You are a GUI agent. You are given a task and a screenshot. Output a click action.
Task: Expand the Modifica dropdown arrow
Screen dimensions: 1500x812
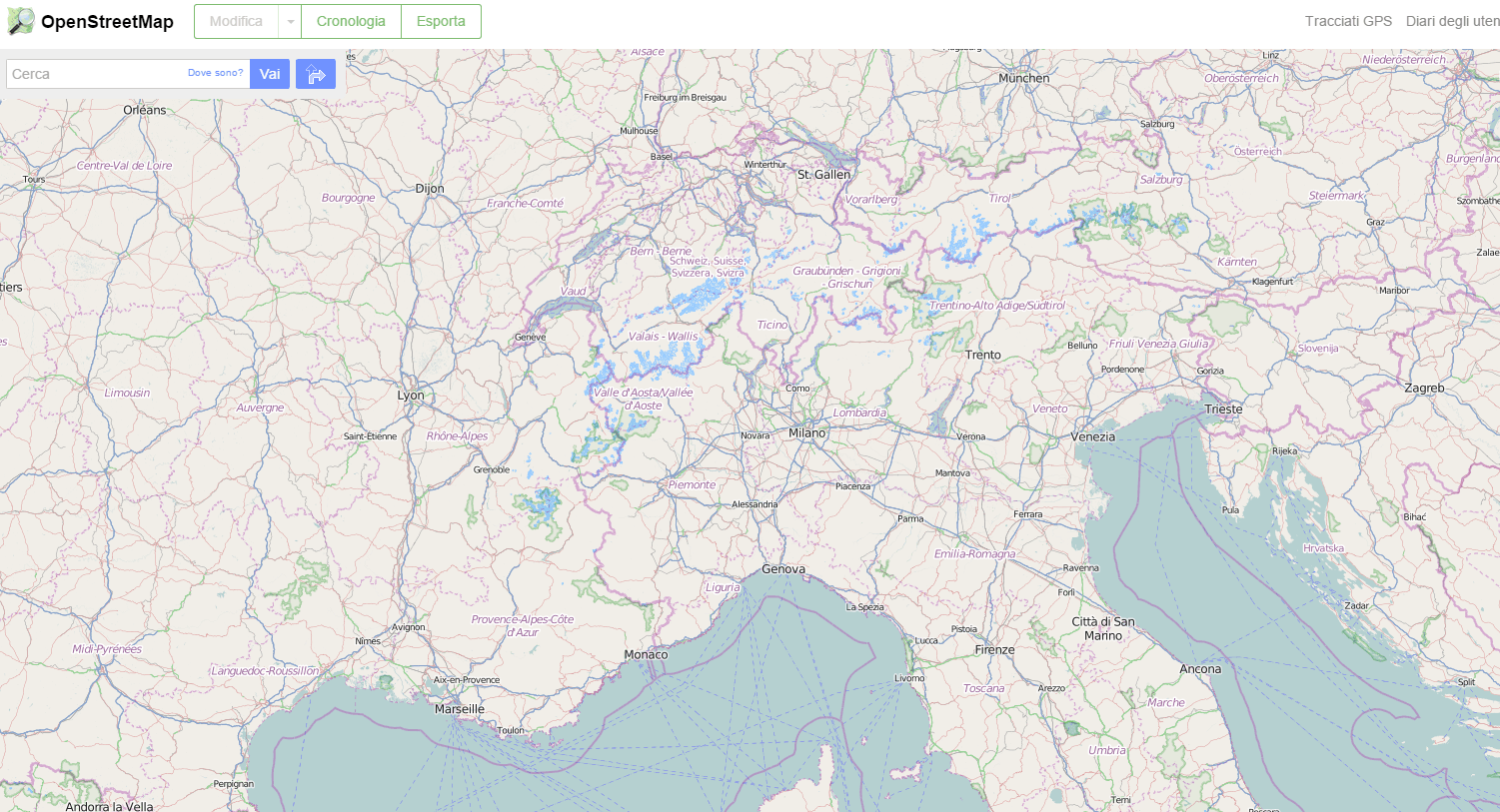coord(290,22)
